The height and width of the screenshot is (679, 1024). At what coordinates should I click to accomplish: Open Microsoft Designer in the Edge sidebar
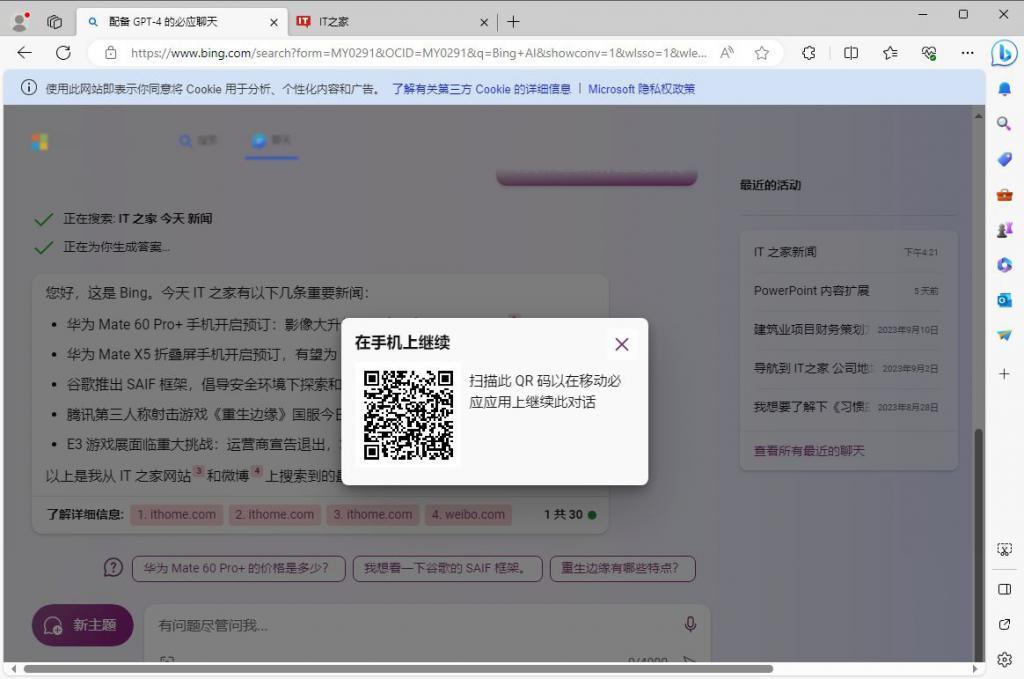coord(1004,264)
